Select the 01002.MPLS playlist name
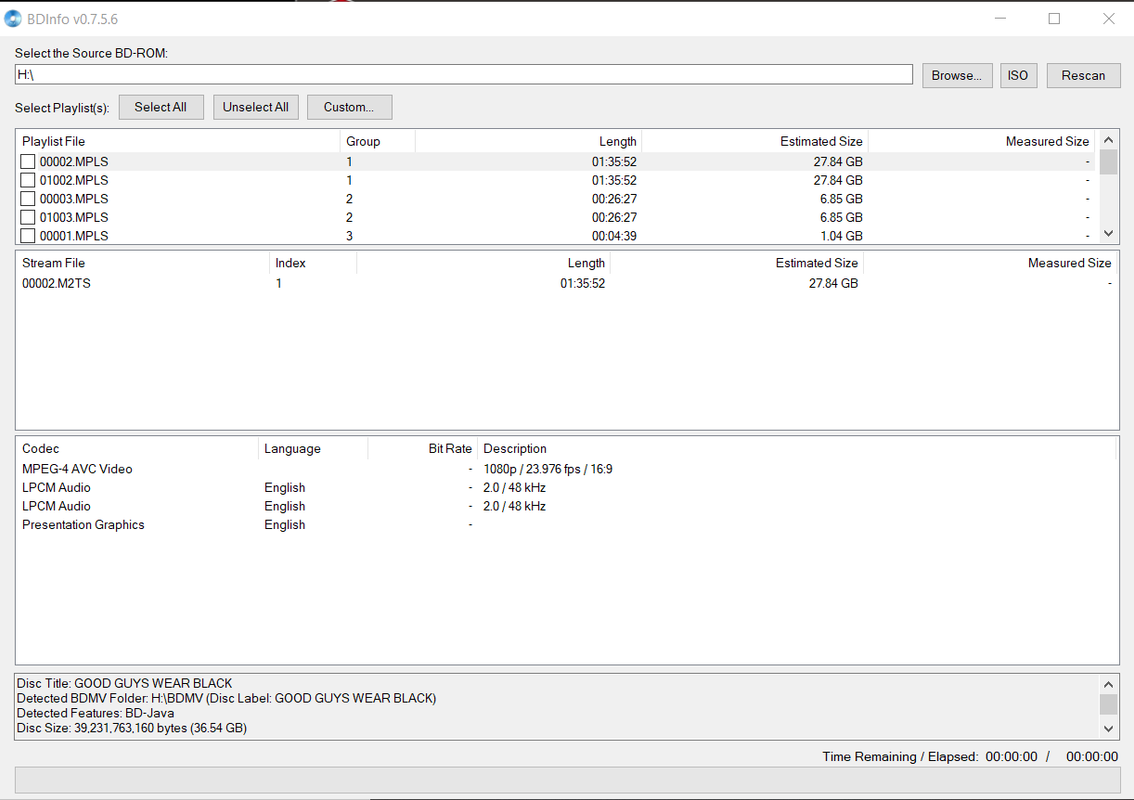Screen dimensions: 1134x800 (74, 180)
